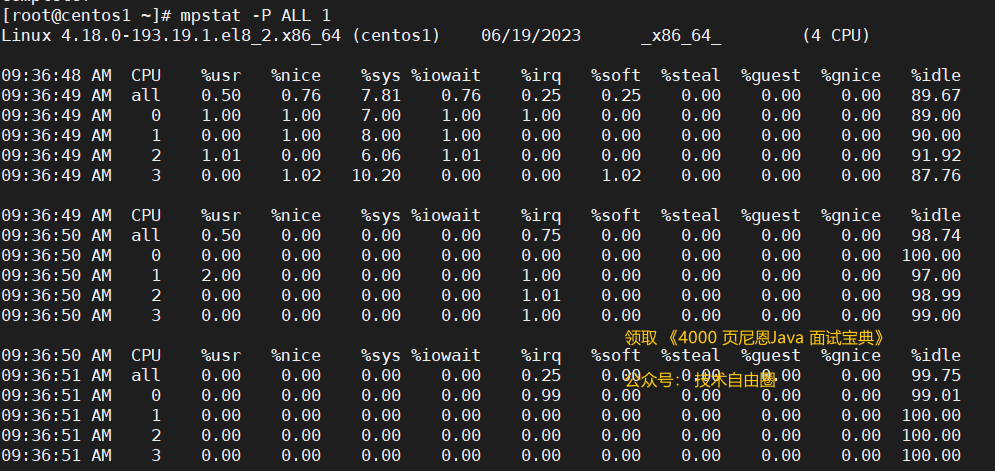Viewport: 995px width, 471px height.
Task: Click CPU number '2' in the 09:36:51 row
Action: pyautogui.click(x=156, y=435)
